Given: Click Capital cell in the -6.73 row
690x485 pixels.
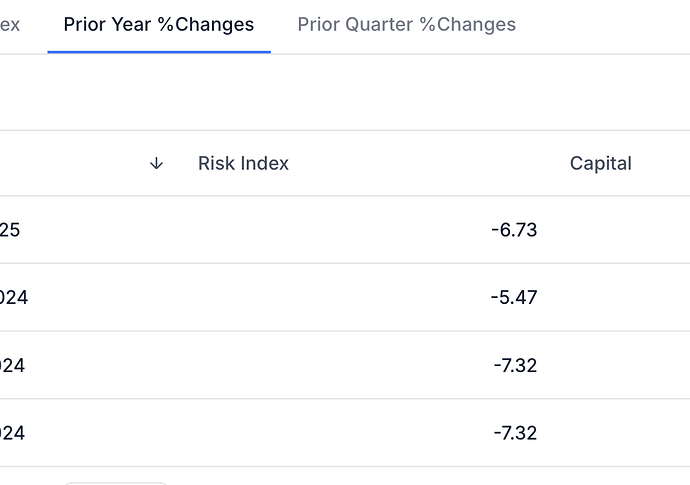Looking at the screenshot, I should click(616, 230).
